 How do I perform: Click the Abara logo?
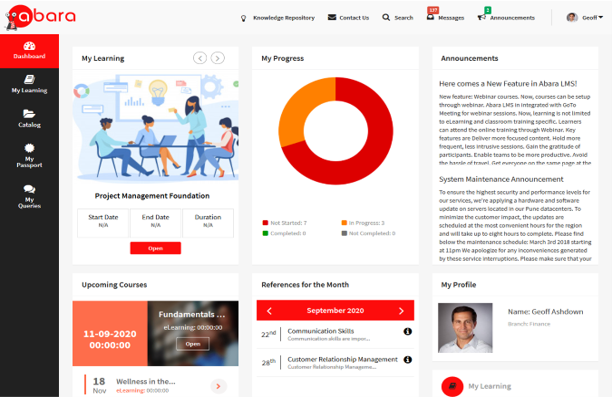point(41,17)
